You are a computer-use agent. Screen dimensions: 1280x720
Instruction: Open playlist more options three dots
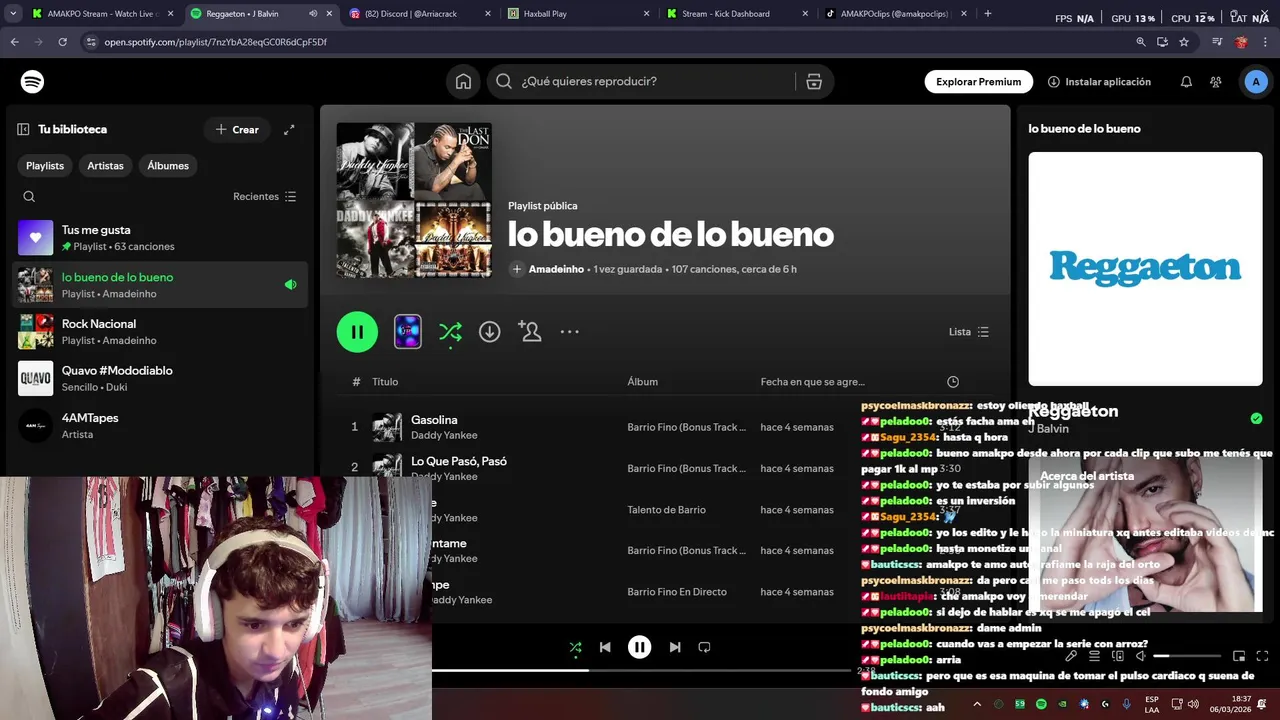pos(570,332)
